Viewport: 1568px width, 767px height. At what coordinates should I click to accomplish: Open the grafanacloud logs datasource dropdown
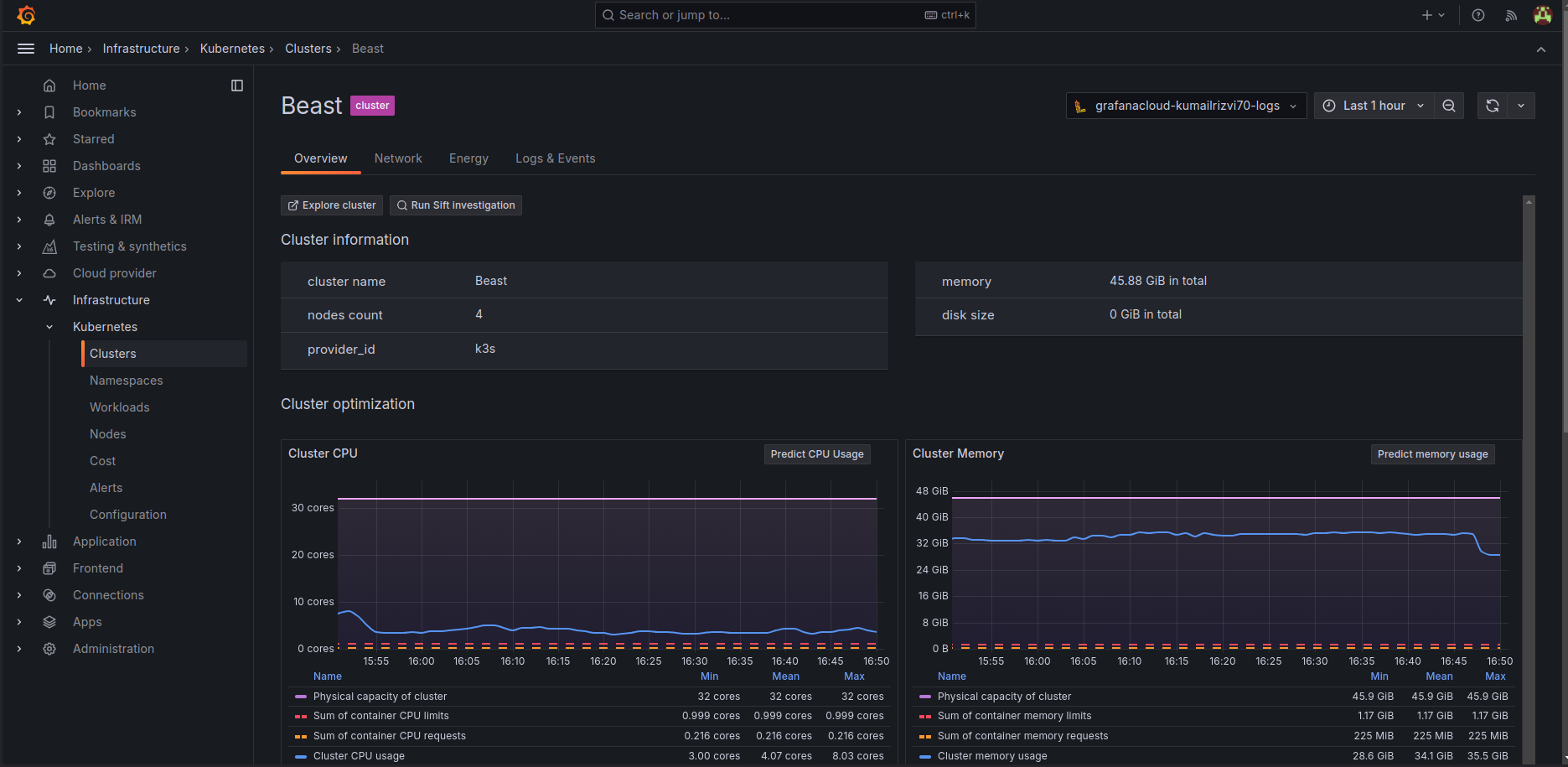pyautogui.click(x=1186, y=106)
